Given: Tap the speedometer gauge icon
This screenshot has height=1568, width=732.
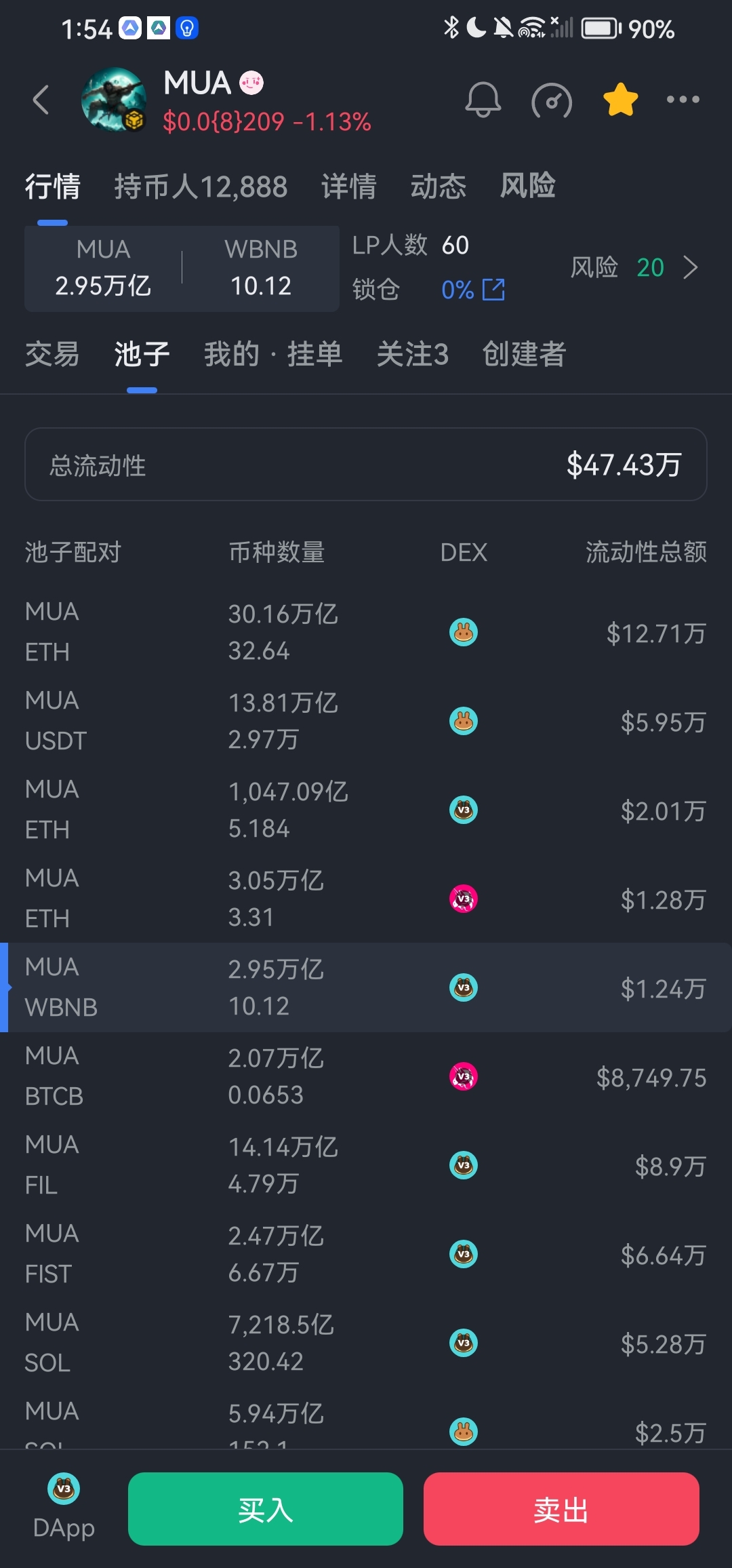Looking at the screenshot, I should pyautogui.click(x=551, y=101).
